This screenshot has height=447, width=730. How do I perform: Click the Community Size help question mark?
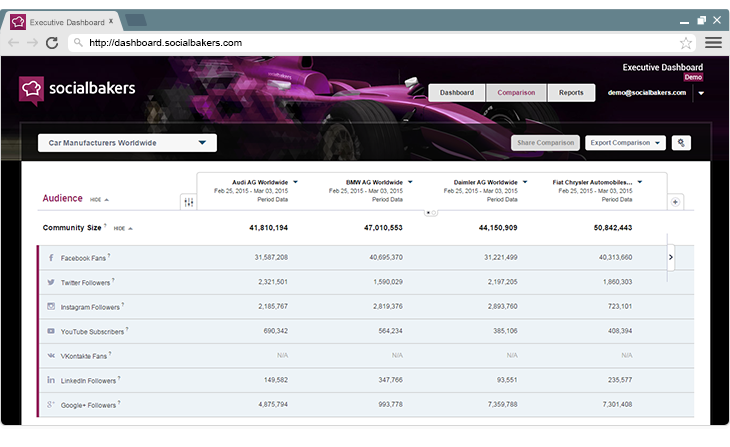tap(105, 225)
